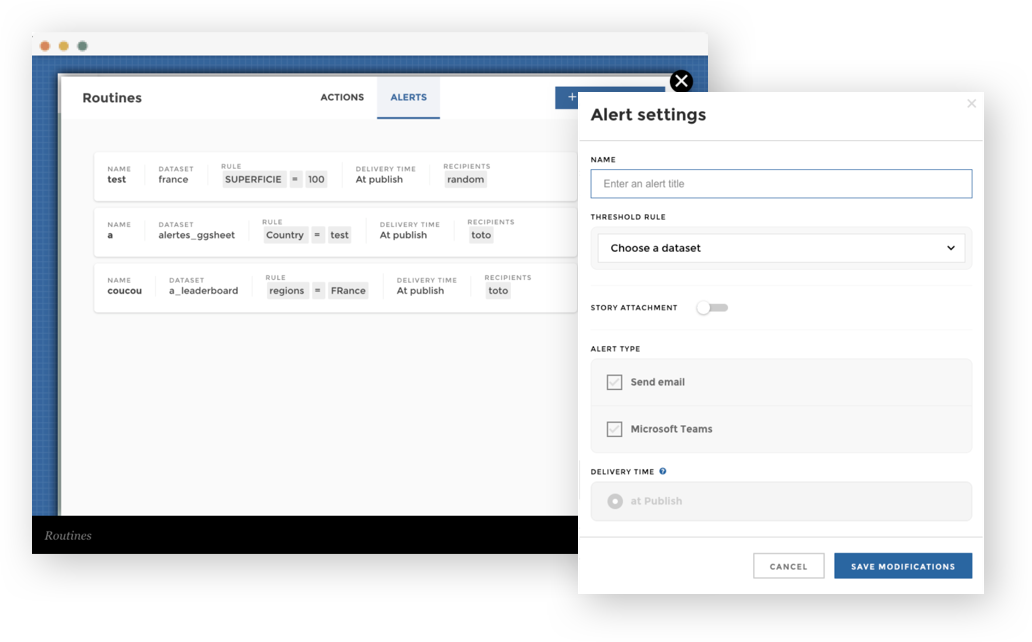Click the yellow window minimize dot
The height and width of the screenshot is (642, 1032).
64,46
